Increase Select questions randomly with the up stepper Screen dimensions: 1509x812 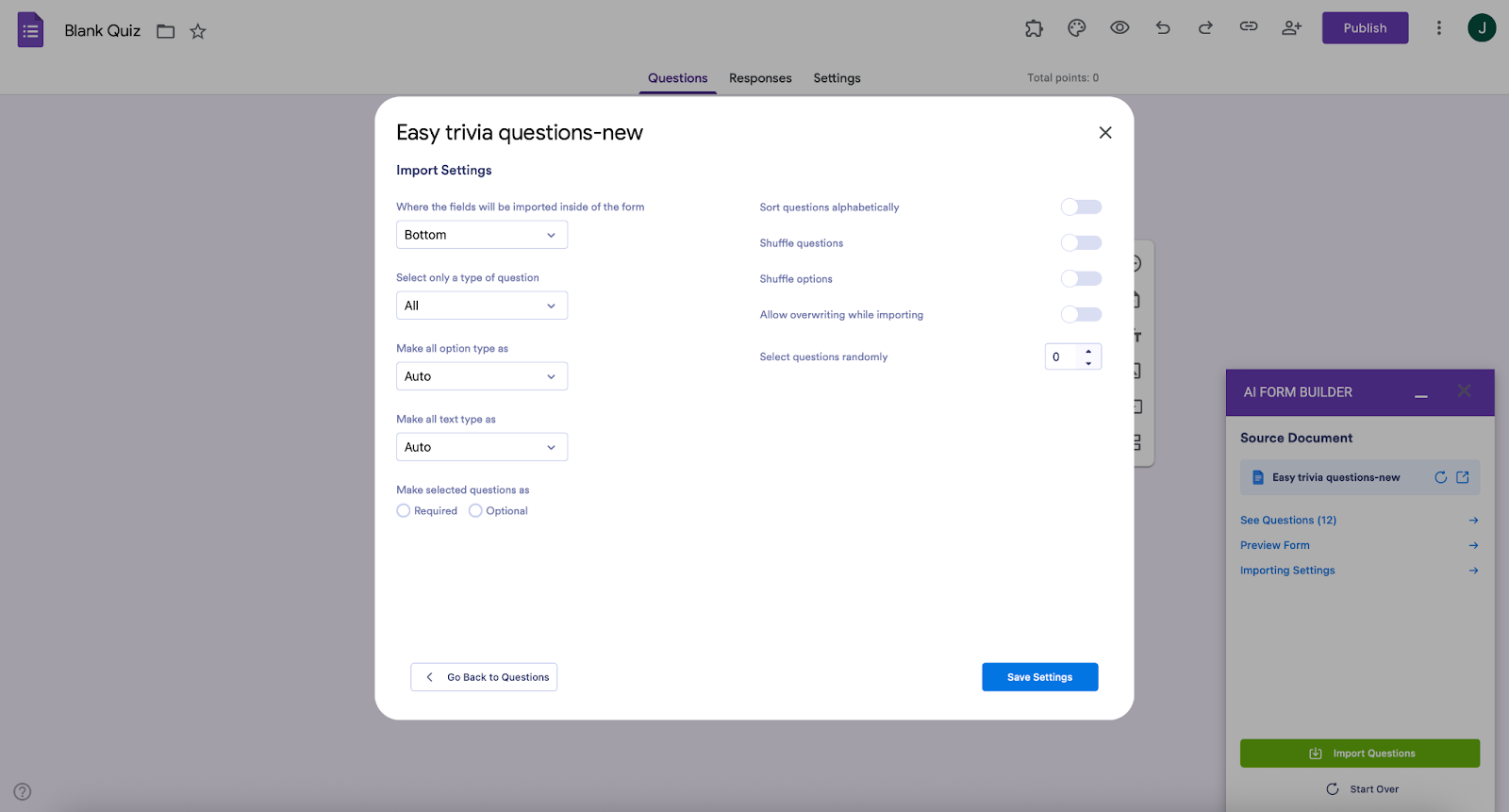(x=1089, y=351)
